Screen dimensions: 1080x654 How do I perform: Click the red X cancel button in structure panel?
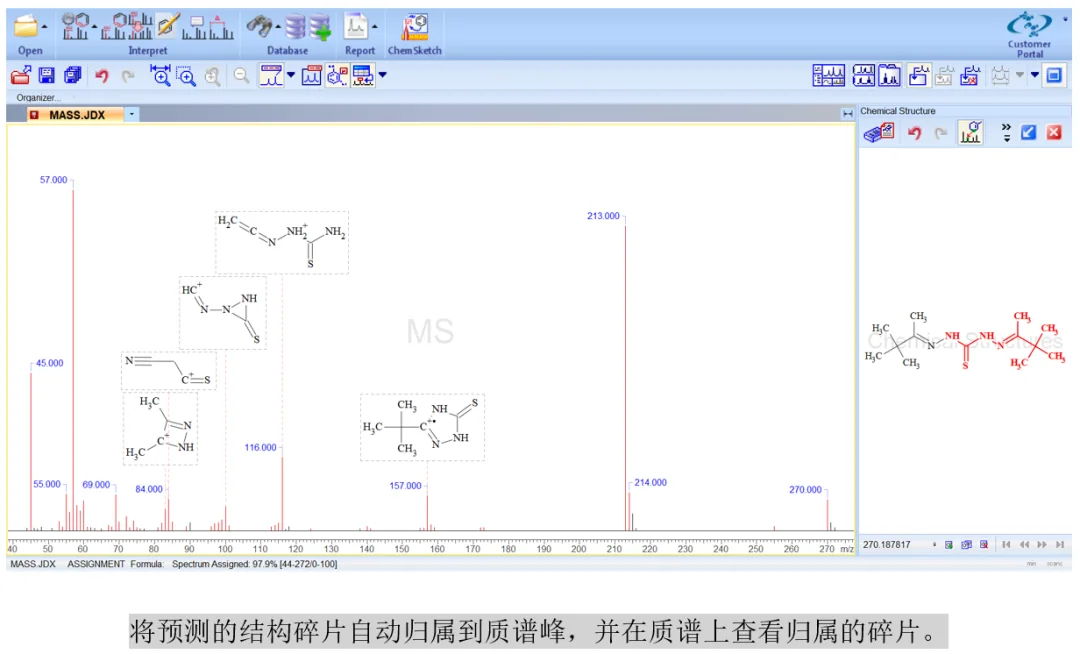click(x=1054, y=133)
